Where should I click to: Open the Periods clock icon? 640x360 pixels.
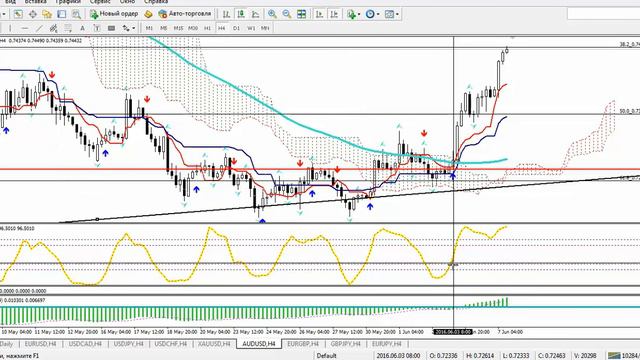click(x=370, y=14)
